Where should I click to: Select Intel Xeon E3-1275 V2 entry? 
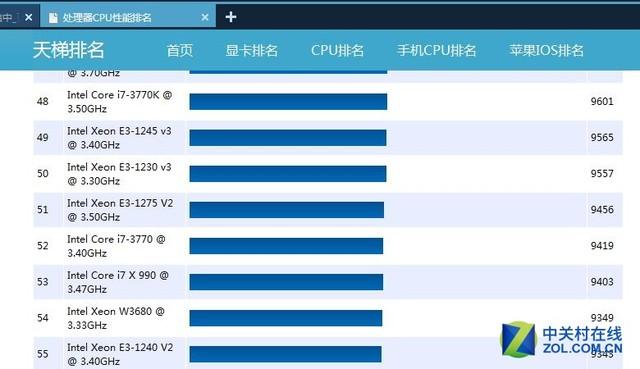120,210
